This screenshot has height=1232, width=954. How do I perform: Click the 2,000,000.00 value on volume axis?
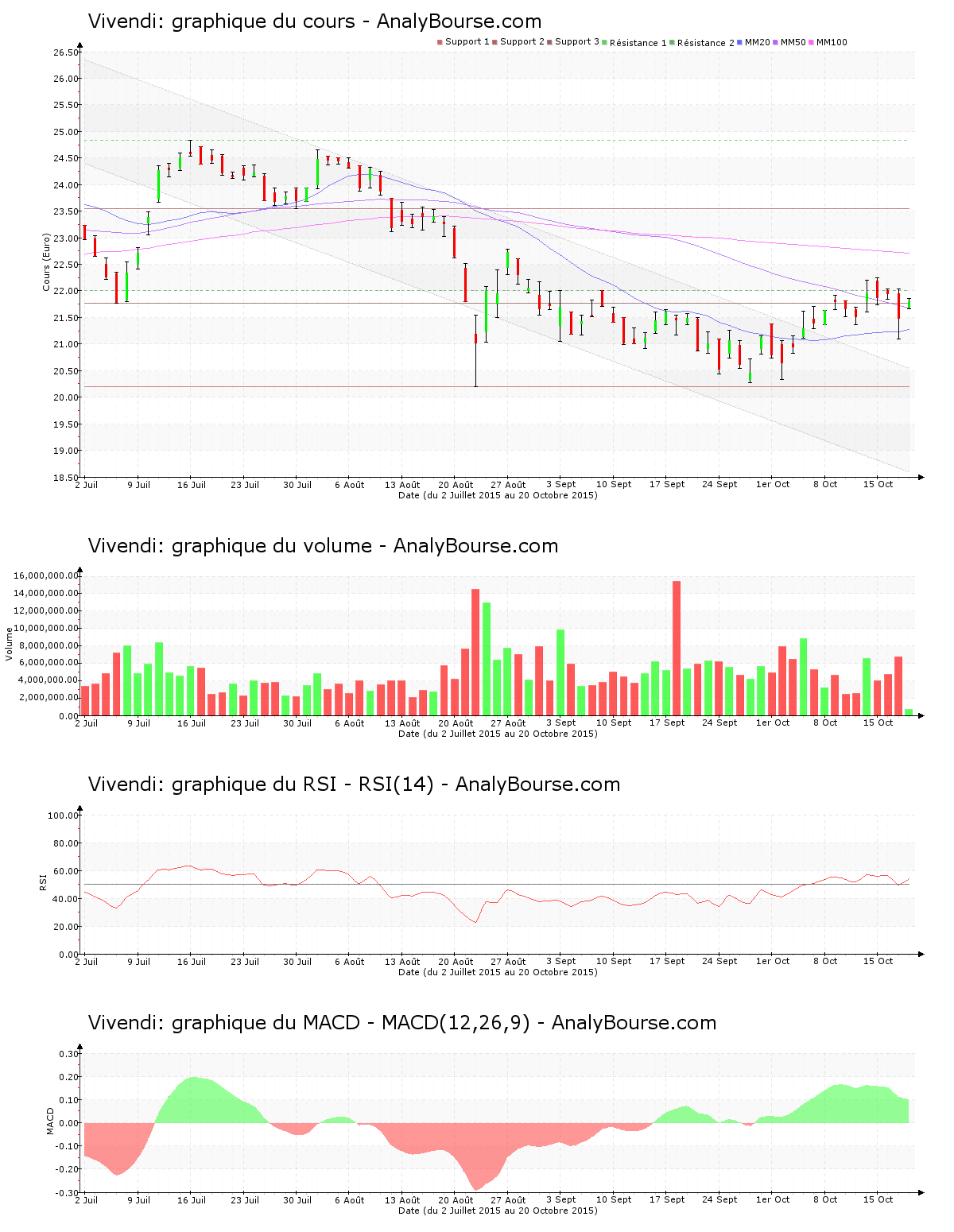(x=48, y=698)
